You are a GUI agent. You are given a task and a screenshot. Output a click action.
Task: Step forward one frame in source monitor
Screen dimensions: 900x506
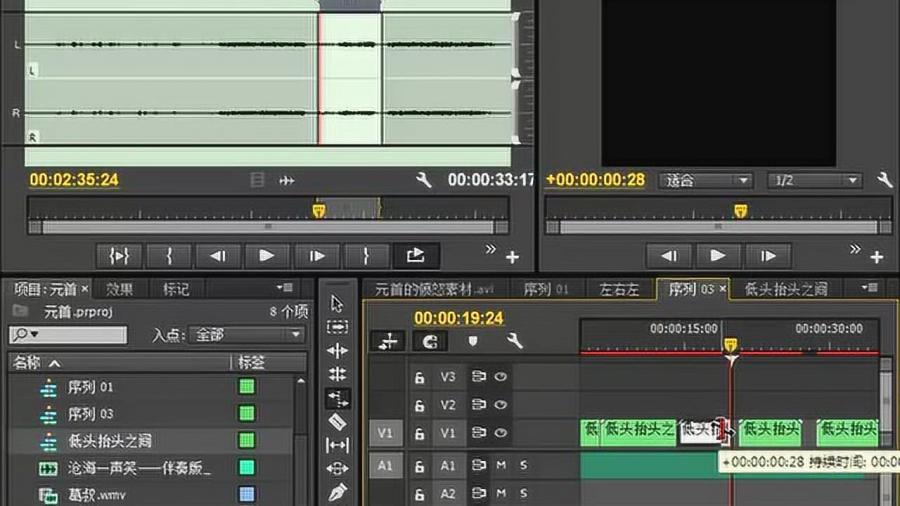(316, 256)
